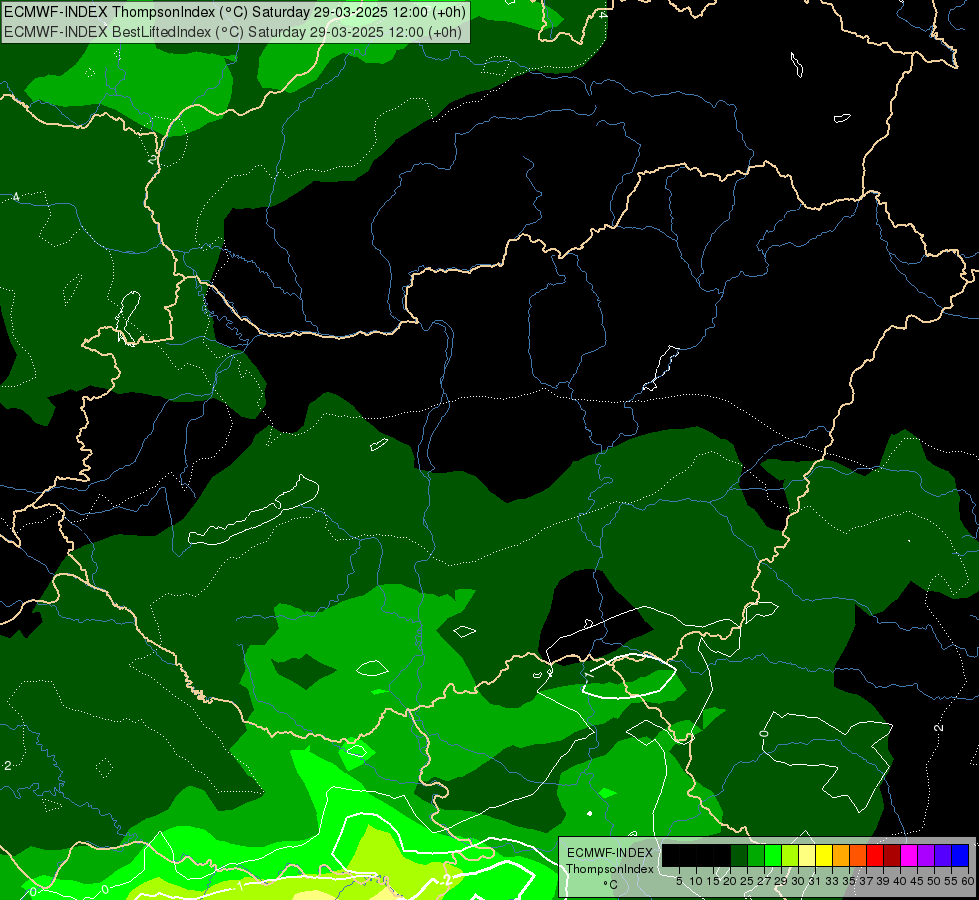This screenshot has width=979, height=900.
Task: Click legend scale value 45
Action: pyautogui.click(x=917, y=881)
